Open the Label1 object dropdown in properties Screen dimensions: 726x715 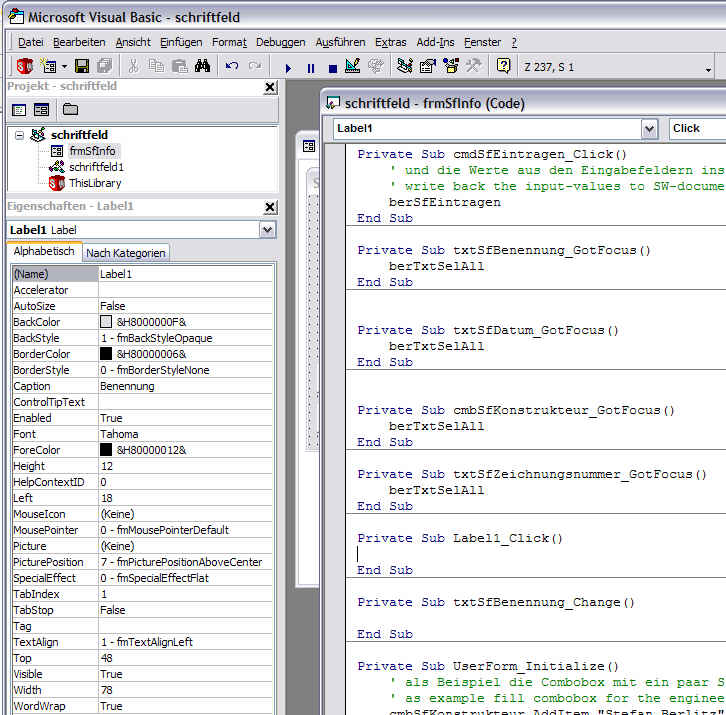(267, 230)
